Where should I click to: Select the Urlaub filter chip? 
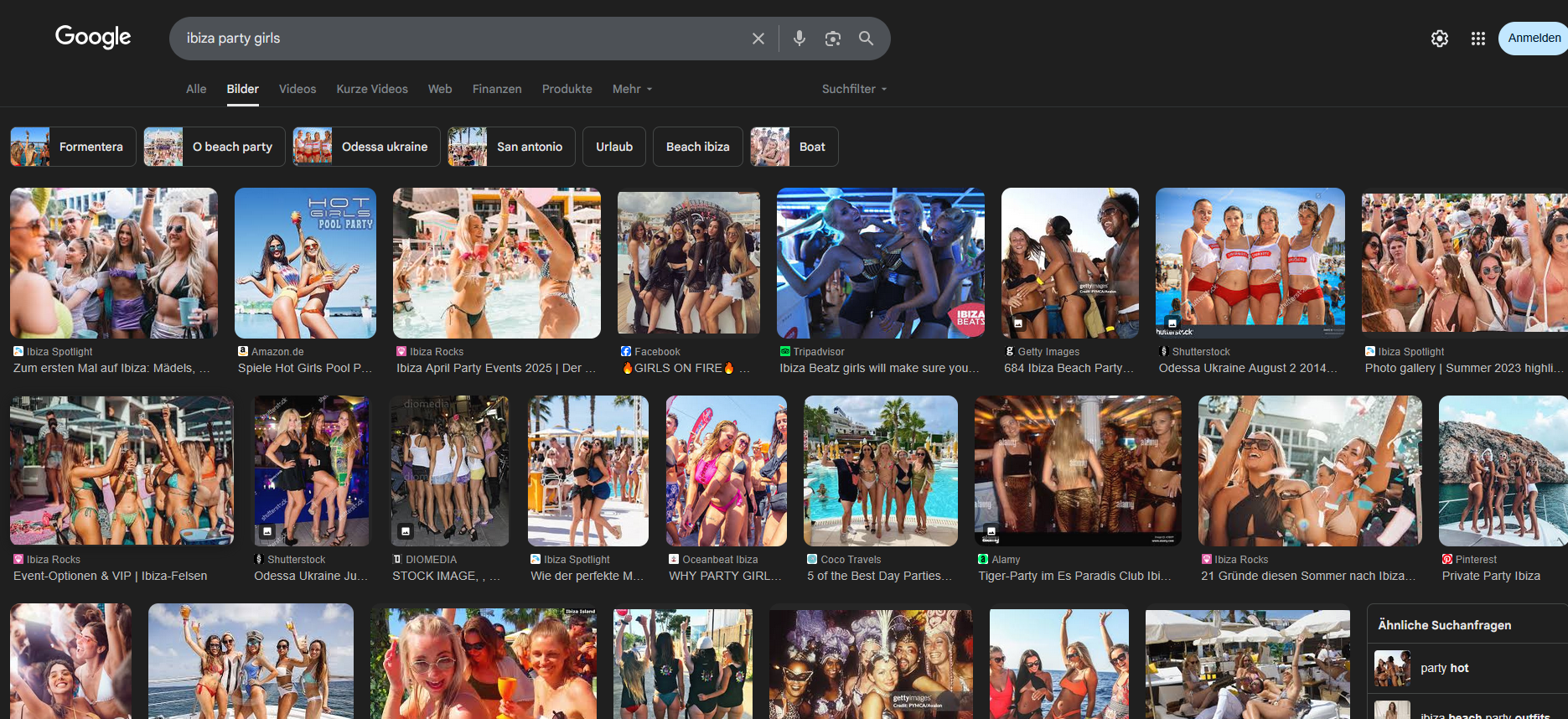(614, 147)
